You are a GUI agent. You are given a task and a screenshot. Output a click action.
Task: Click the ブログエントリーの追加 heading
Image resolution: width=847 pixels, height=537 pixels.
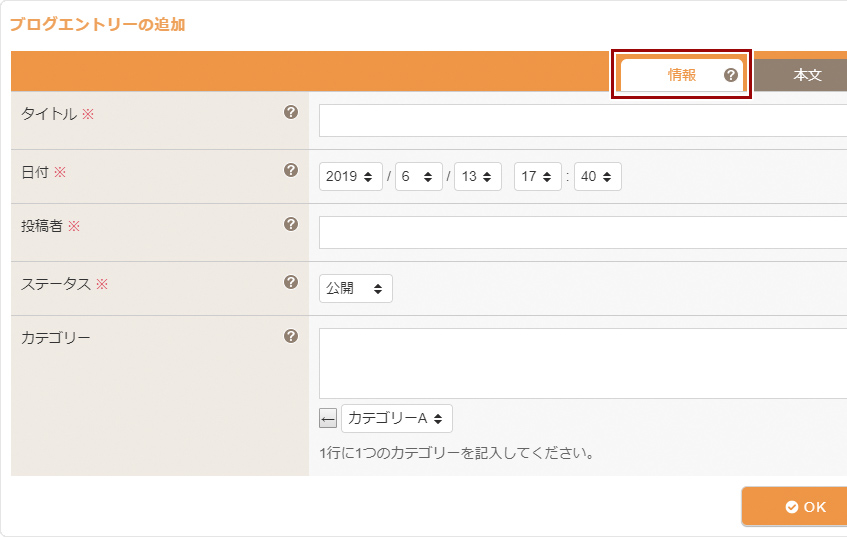(x=98, y=24)
